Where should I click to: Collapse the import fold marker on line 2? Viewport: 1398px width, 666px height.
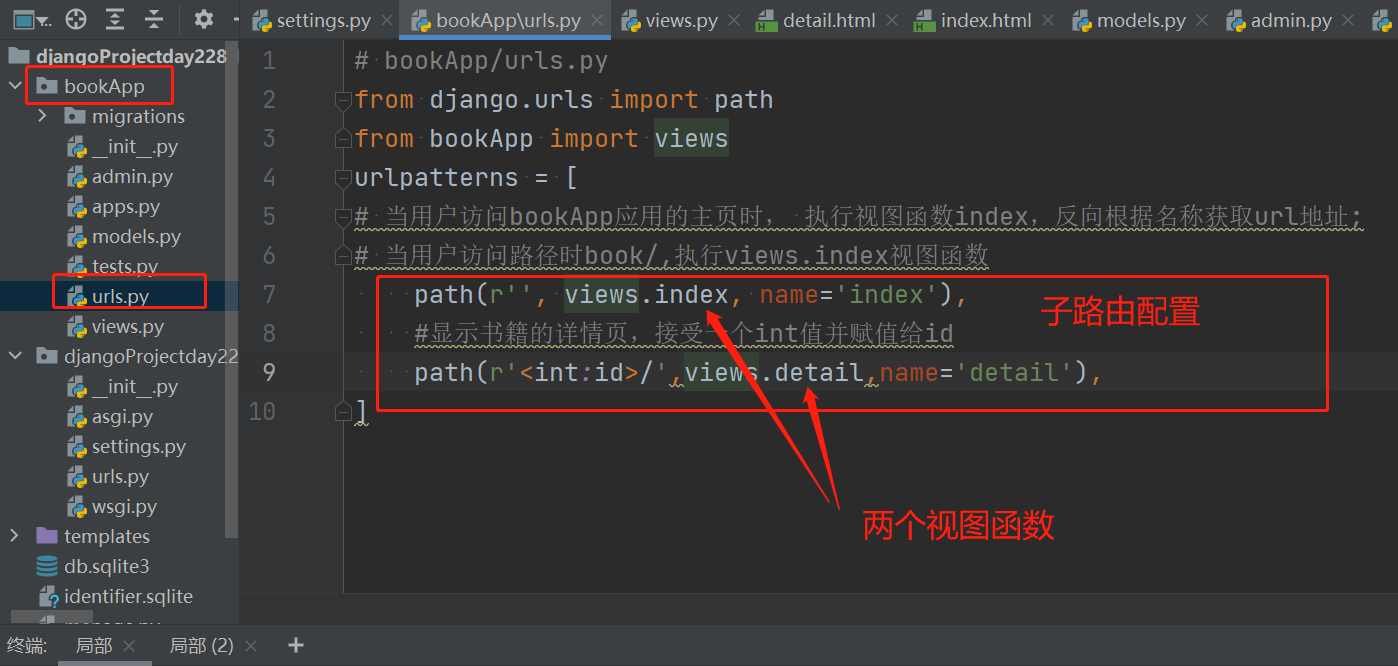point(343,100)
